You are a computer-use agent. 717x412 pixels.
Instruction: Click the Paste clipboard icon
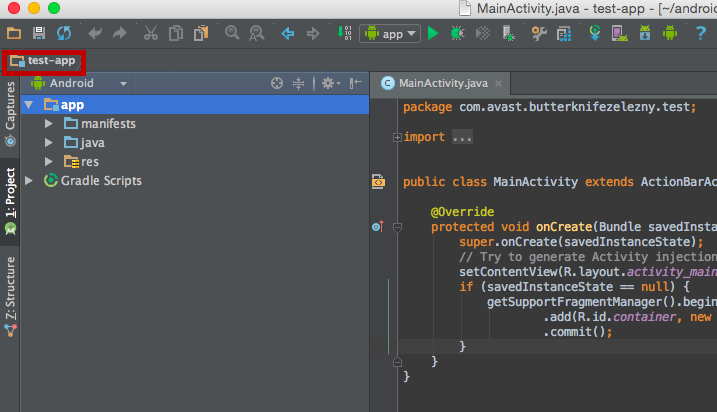click(x=201, y=33)
